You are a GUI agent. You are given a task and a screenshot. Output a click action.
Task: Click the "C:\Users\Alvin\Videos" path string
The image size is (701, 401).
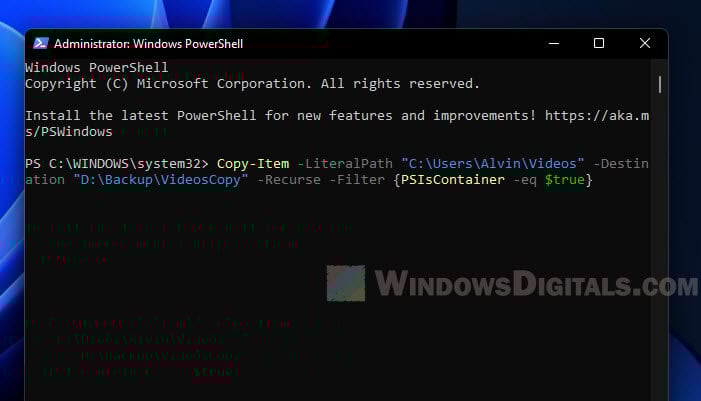click(x=493, y=164)
